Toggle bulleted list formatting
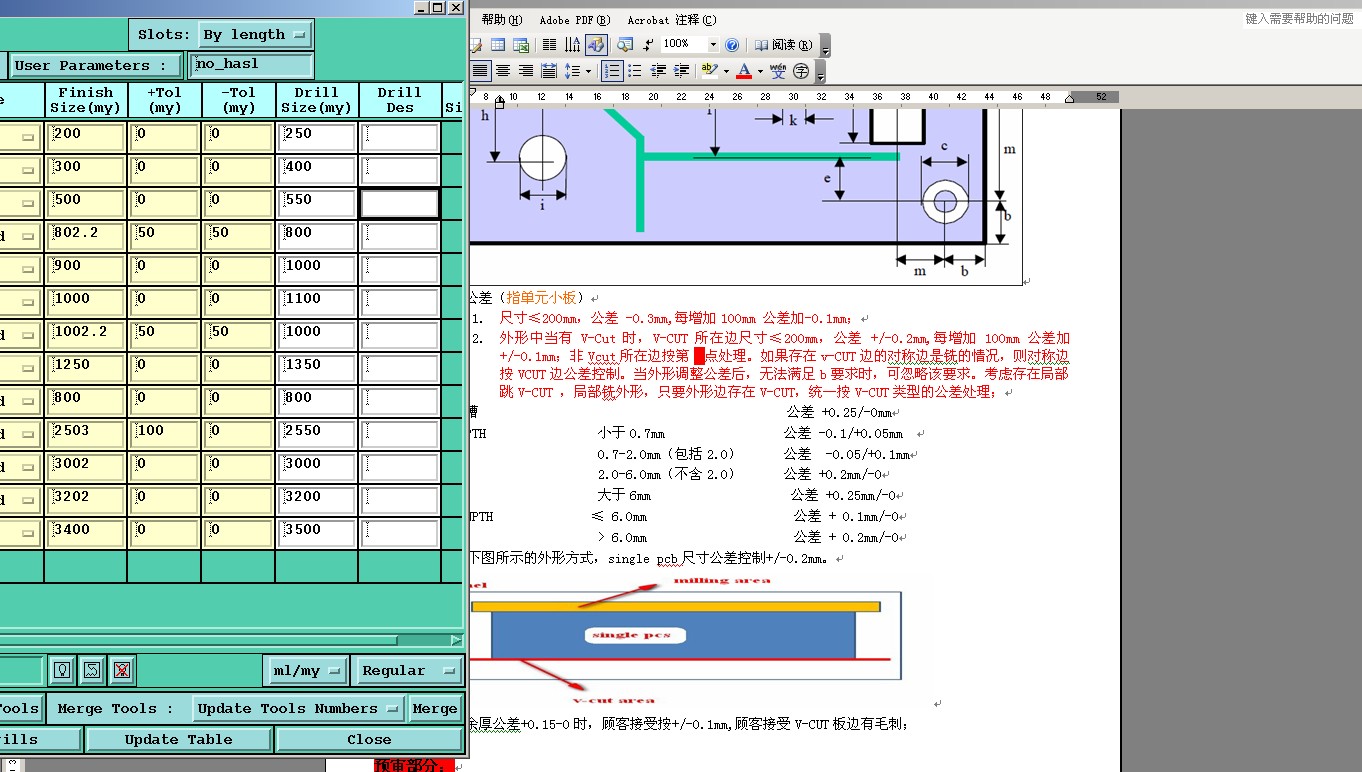The width and height of the screenshot is (1362, 772). (634, 71)
